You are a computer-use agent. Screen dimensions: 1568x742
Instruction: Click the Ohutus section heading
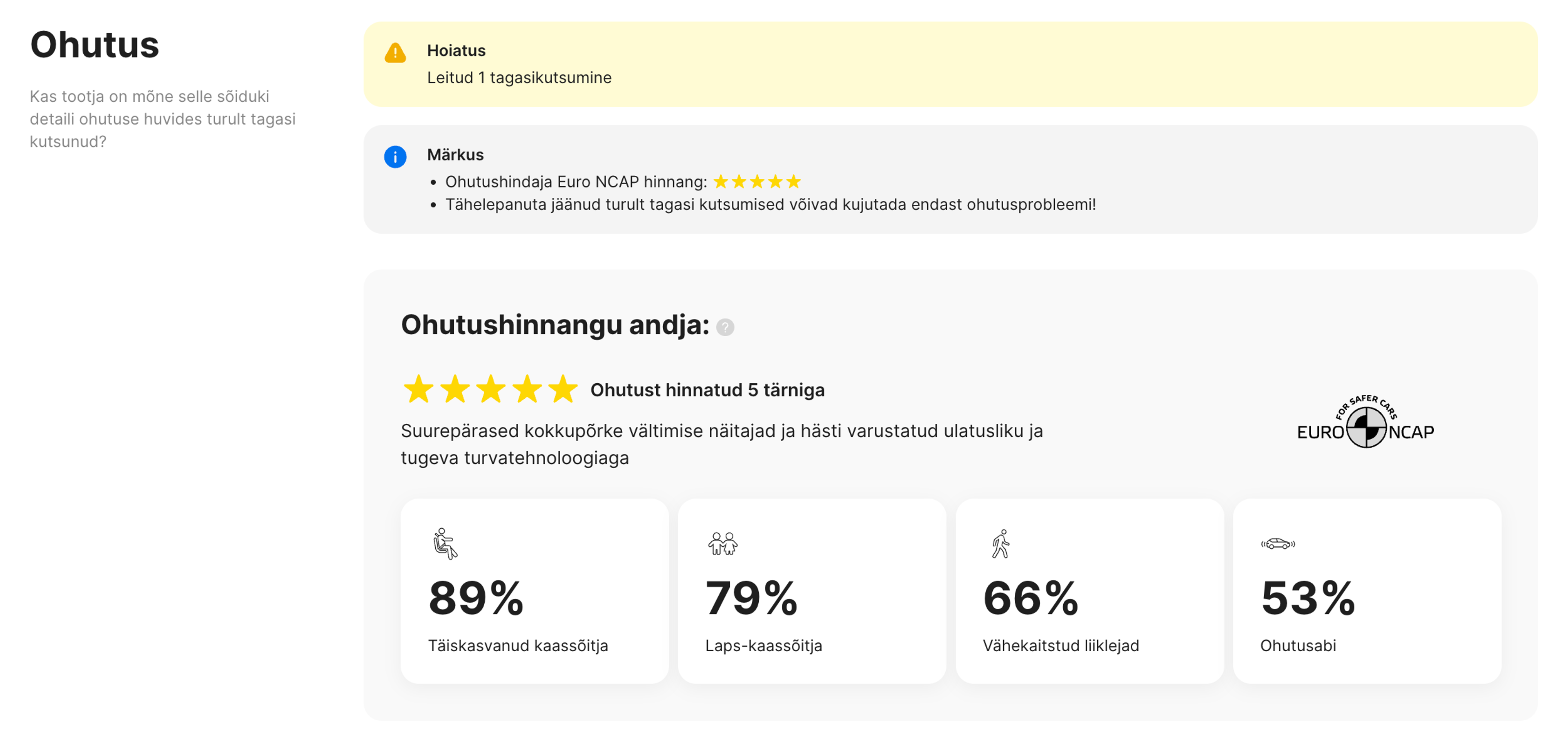click(x=94, y=45)
